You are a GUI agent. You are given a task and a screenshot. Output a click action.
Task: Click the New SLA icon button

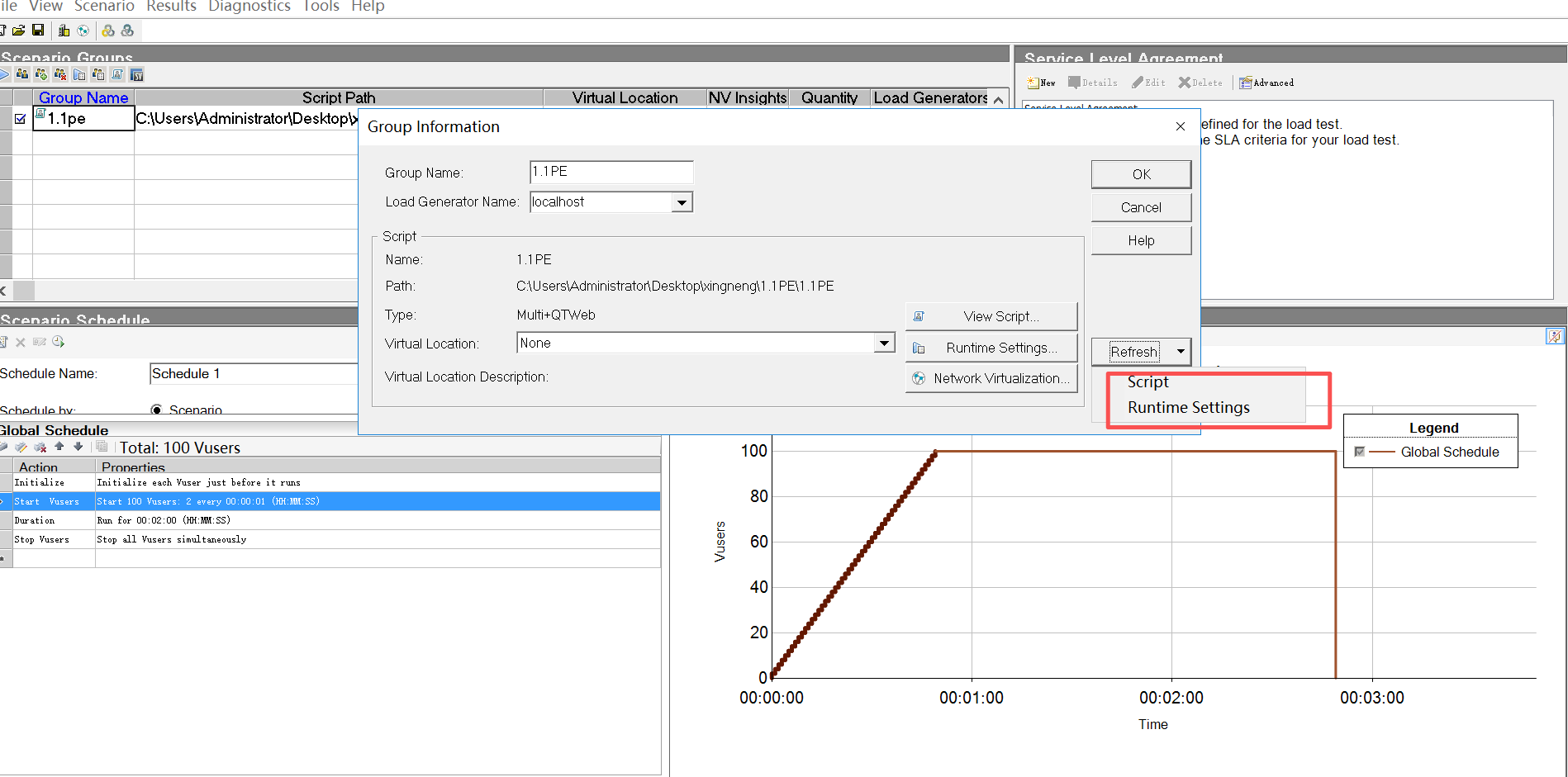coord(1041,83)
